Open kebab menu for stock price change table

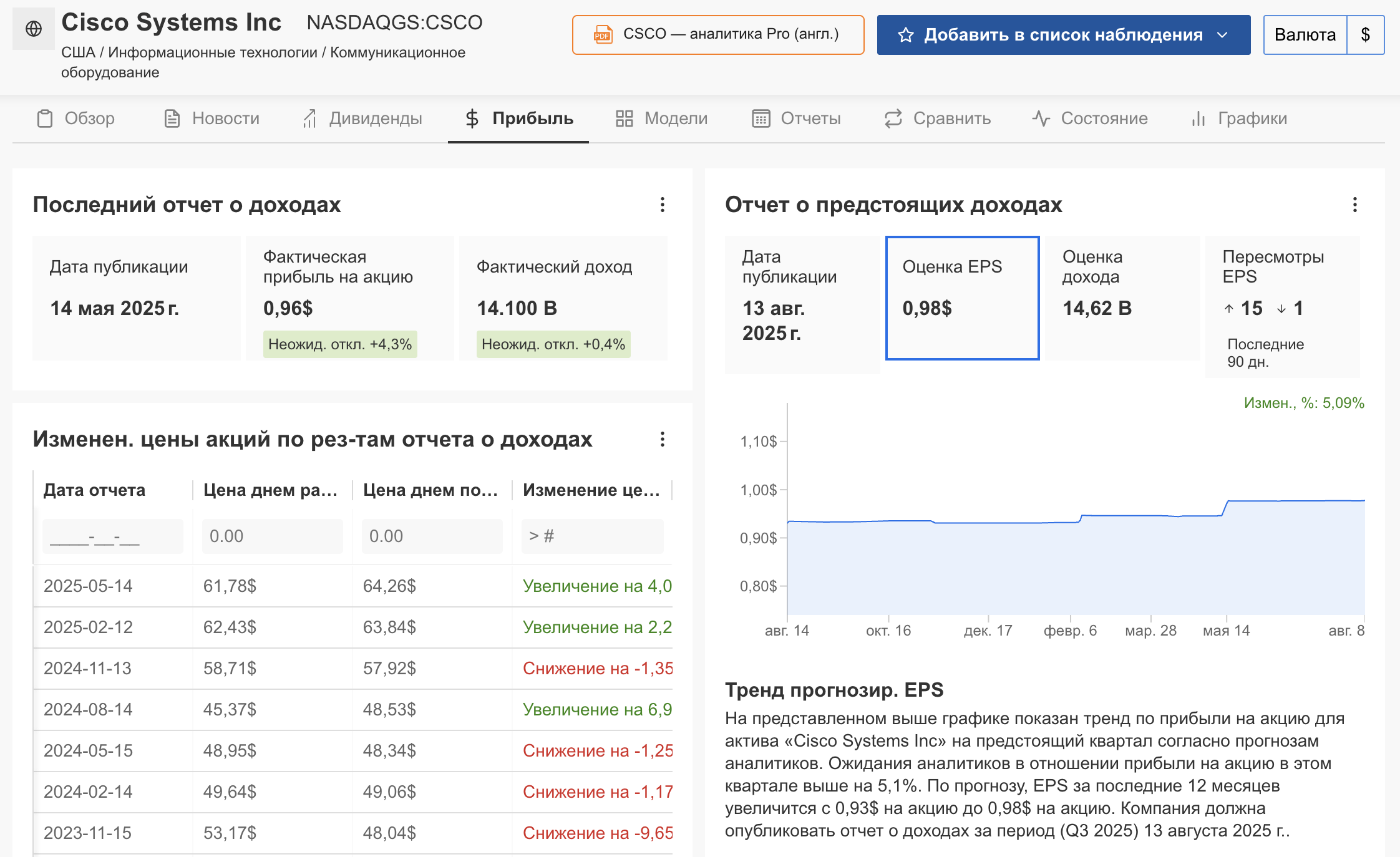tap(662, 439)
